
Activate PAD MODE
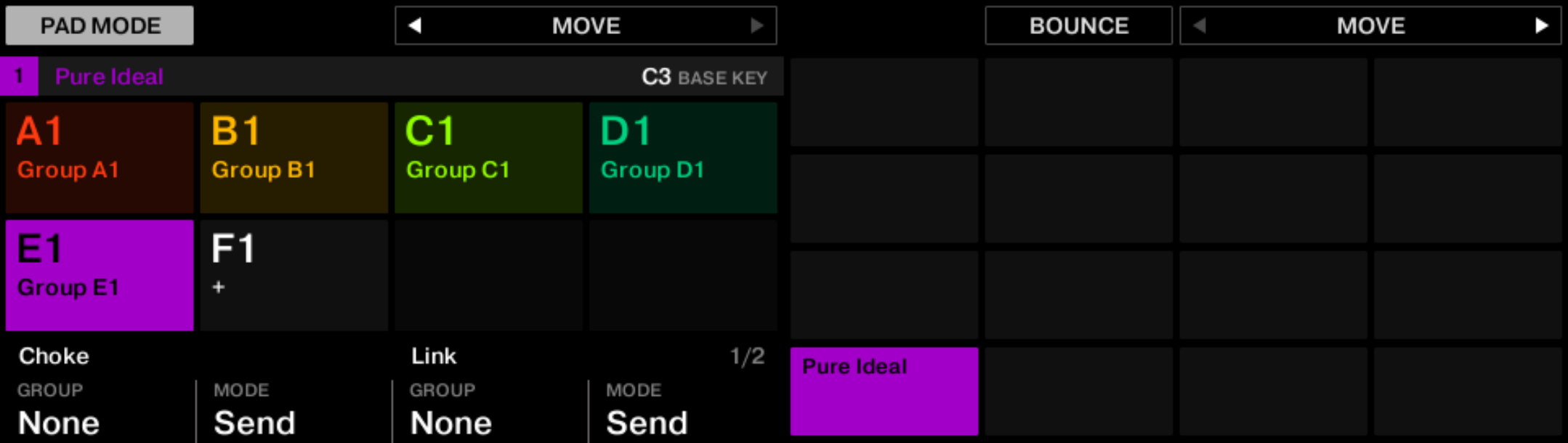click(x=99, y=25)
